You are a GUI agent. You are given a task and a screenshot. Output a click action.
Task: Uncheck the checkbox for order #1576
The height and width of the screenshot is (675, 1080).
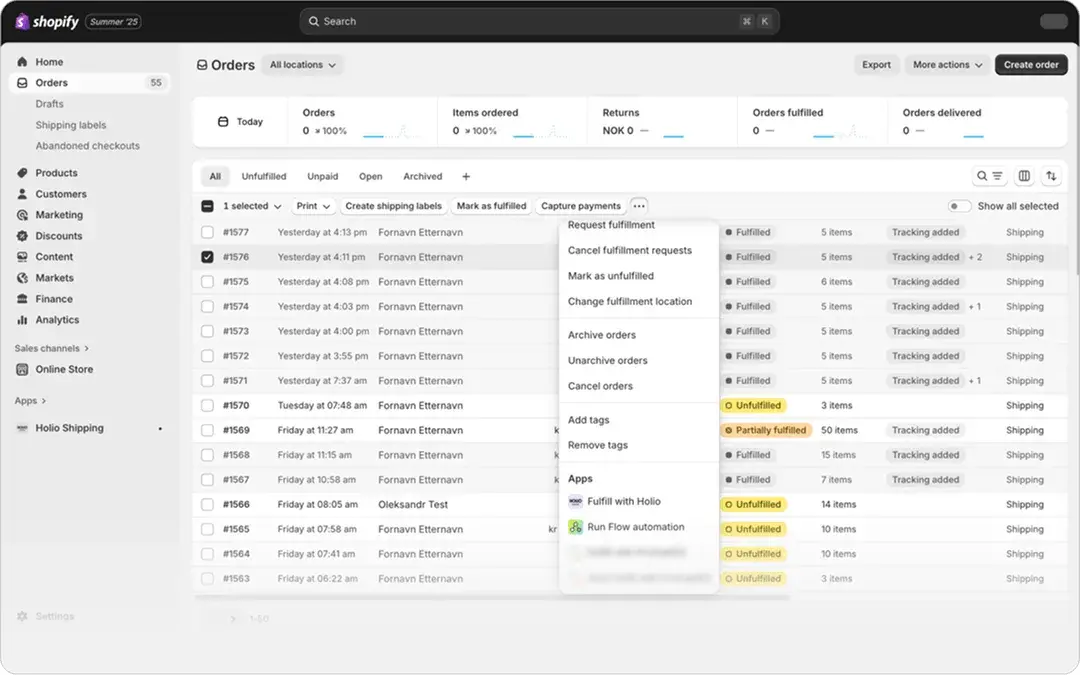coord(207,257)
